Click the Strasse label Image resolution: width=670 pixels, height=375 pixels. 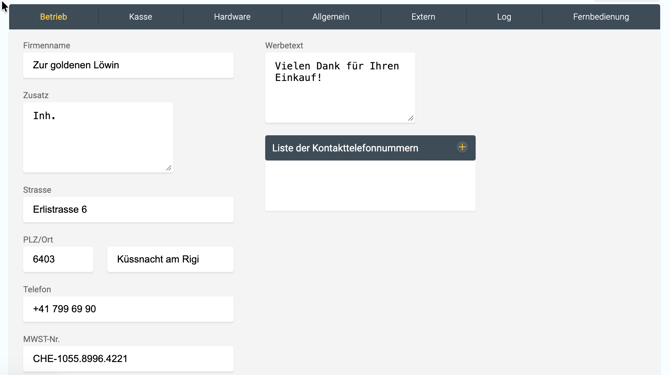click(x=37, y=190)
